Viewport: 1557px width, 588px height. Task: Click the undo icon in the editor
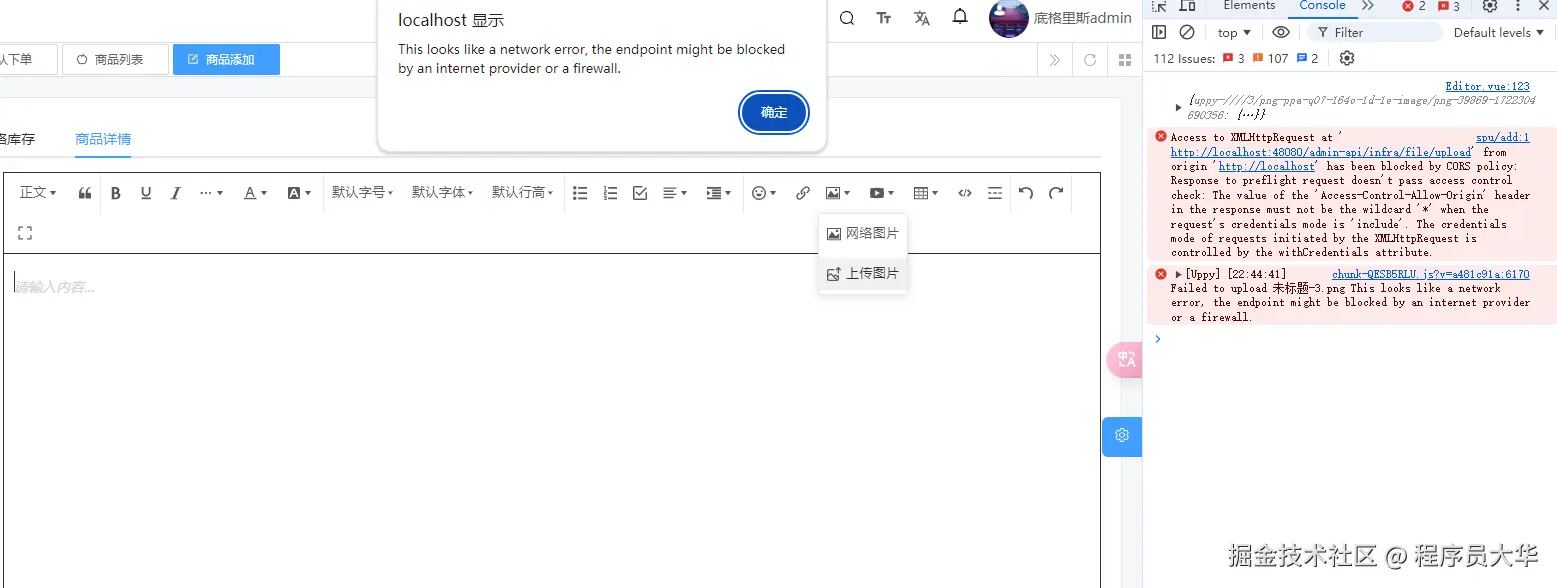click(1026, 193)
